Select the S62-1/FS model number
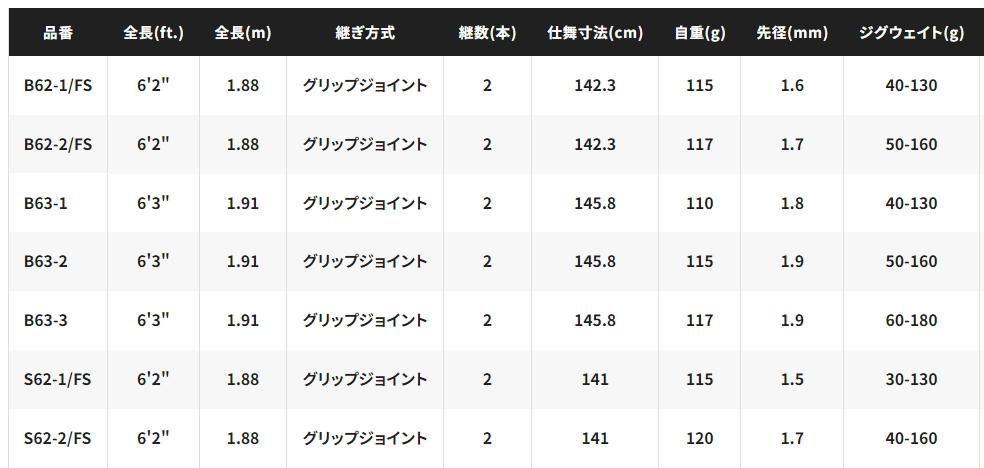This screenshot has width=984, height=468. coord(58,380)
